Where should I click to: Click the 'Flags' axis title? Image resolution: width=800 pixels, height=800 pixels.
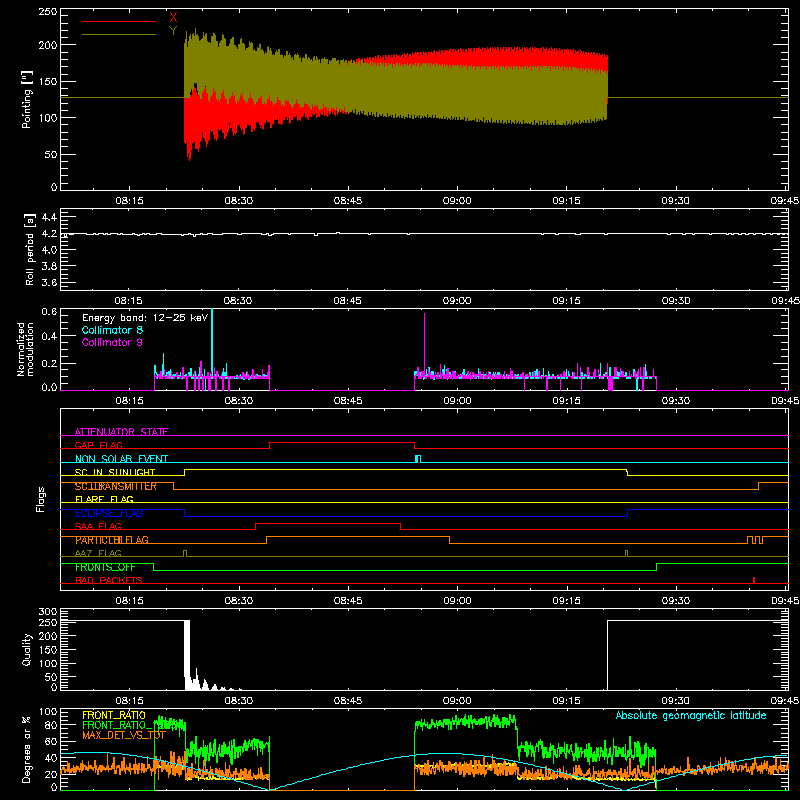click(41, 499)
